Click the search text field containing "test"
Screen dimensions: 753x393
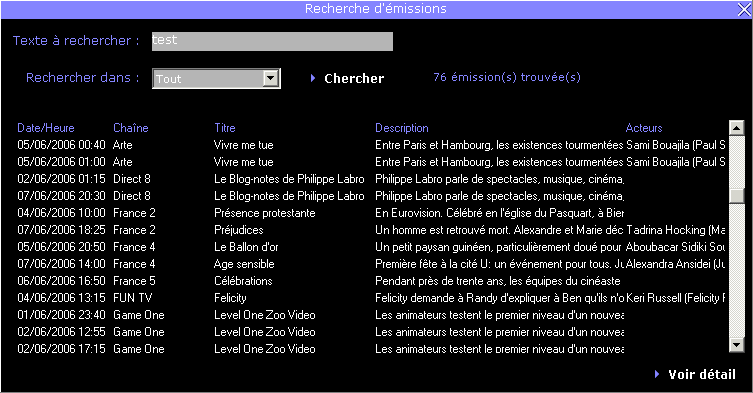pos(272,41)
